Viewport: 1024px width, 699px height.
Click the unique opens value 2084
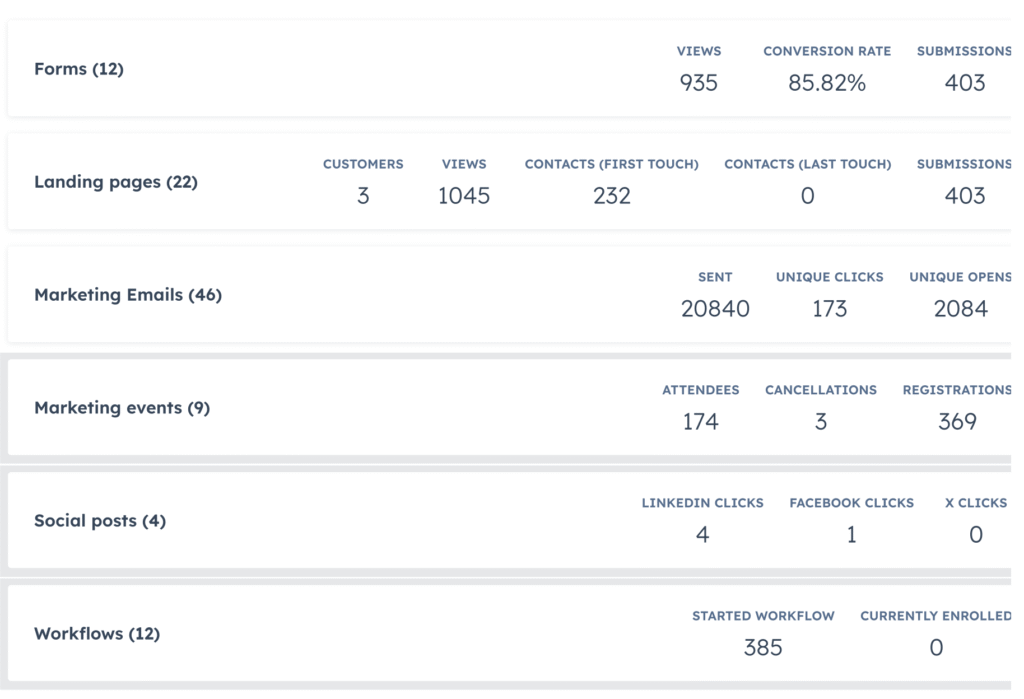click(x=960, y=309)
